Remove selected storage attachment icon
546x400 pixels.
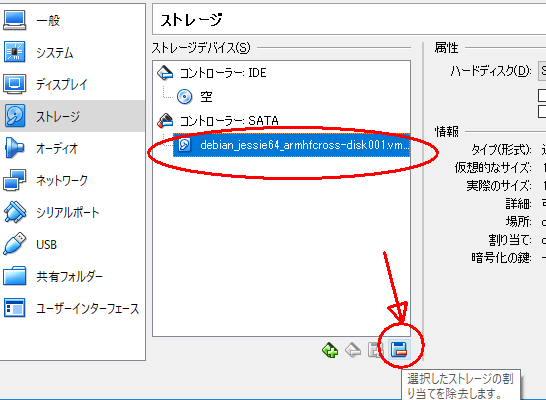pyautogui.click(x=399, y=350)
